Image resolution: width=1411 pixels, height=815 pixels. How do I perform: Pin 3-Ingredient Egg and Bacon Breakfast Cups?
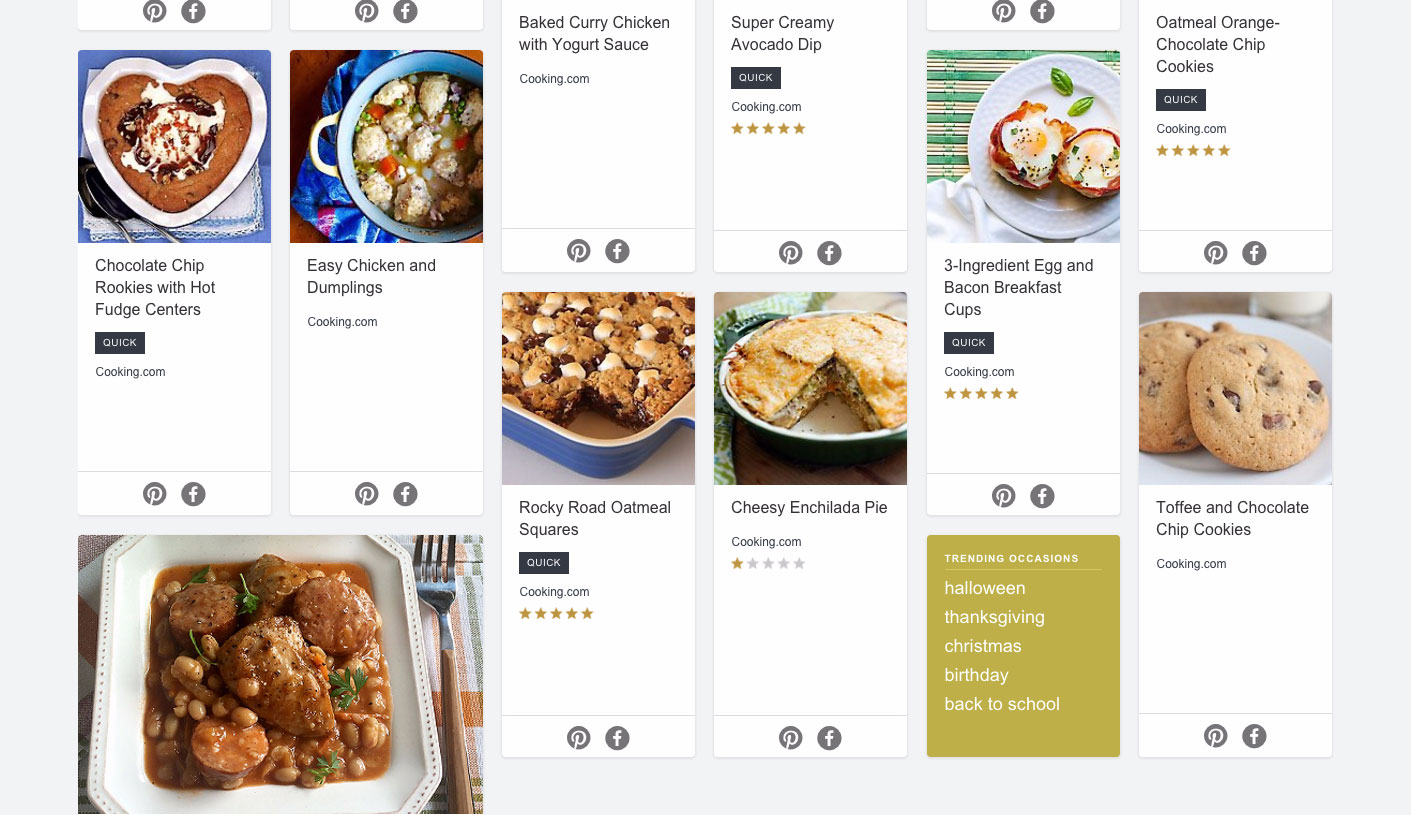1003,495
